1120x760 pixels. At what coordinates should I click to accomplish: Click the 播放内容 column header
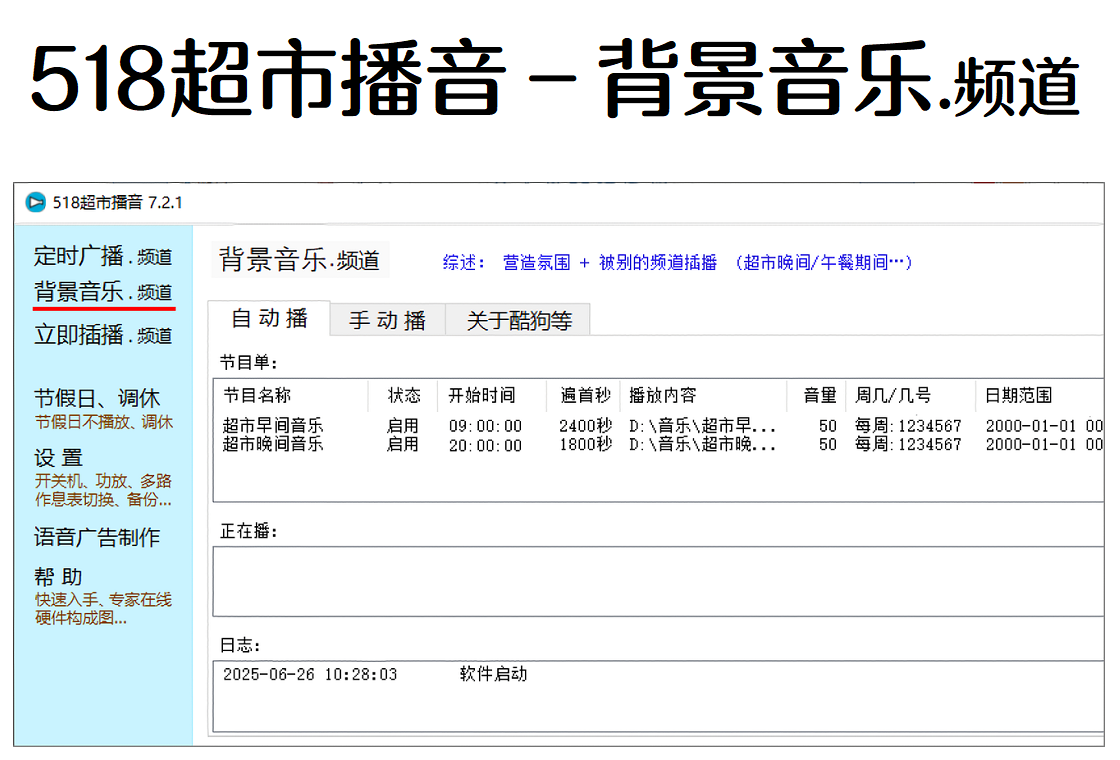662,395
